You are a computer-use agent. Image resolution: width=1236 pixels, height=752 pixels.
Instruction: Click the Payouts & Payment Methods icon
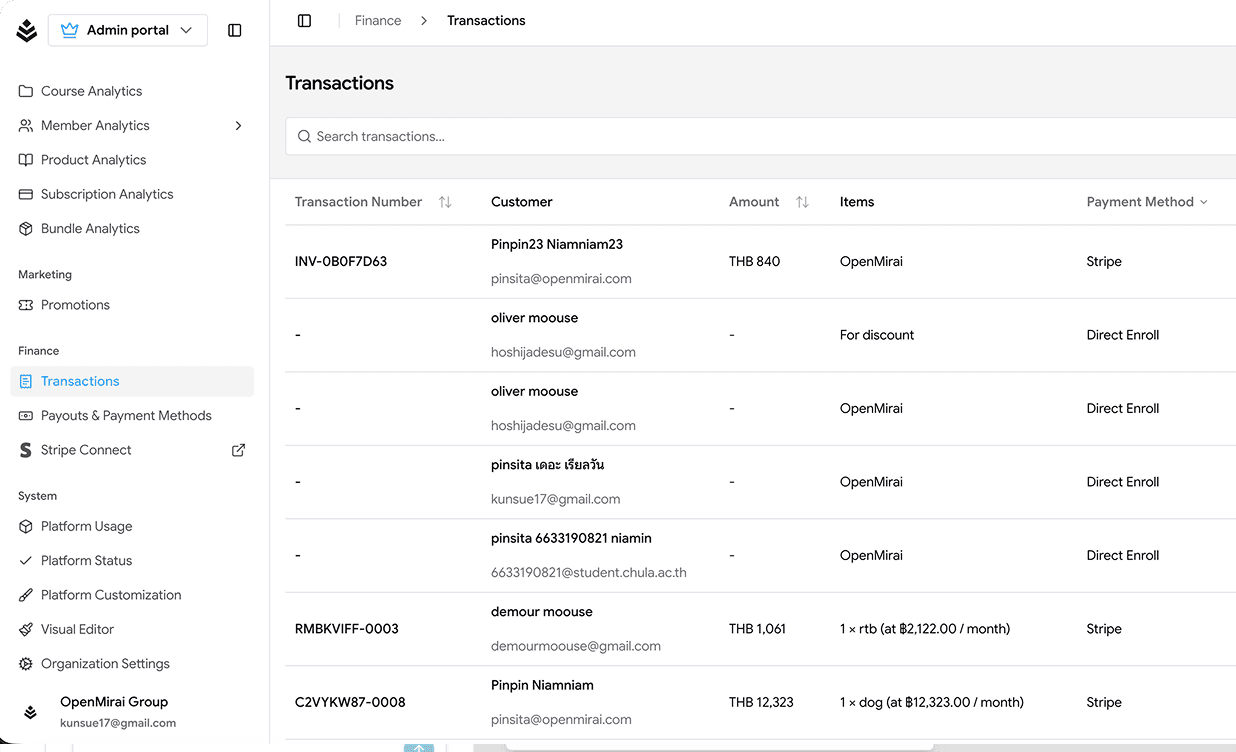coord(26,415)
